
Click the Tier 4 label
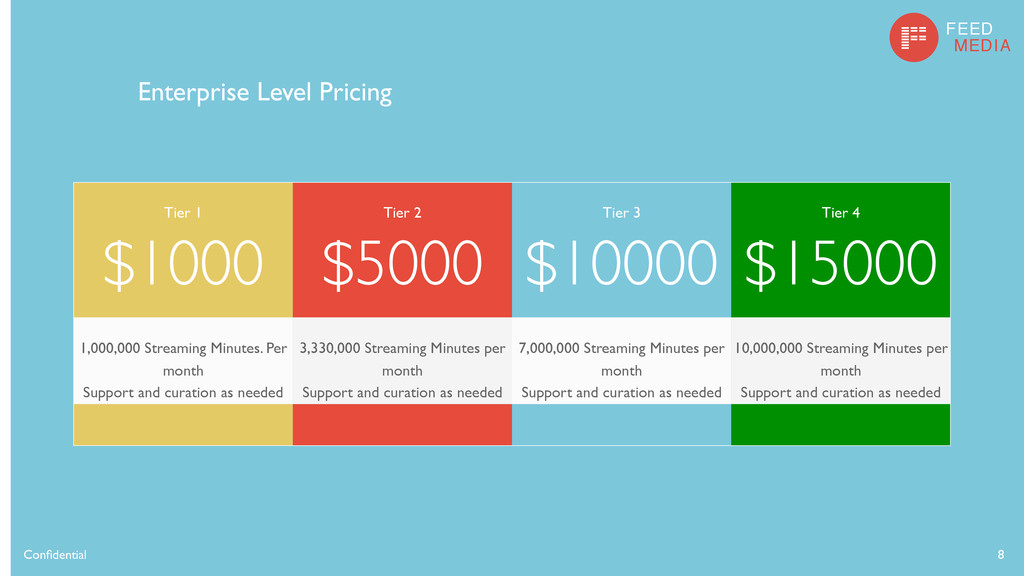[840, 213]
